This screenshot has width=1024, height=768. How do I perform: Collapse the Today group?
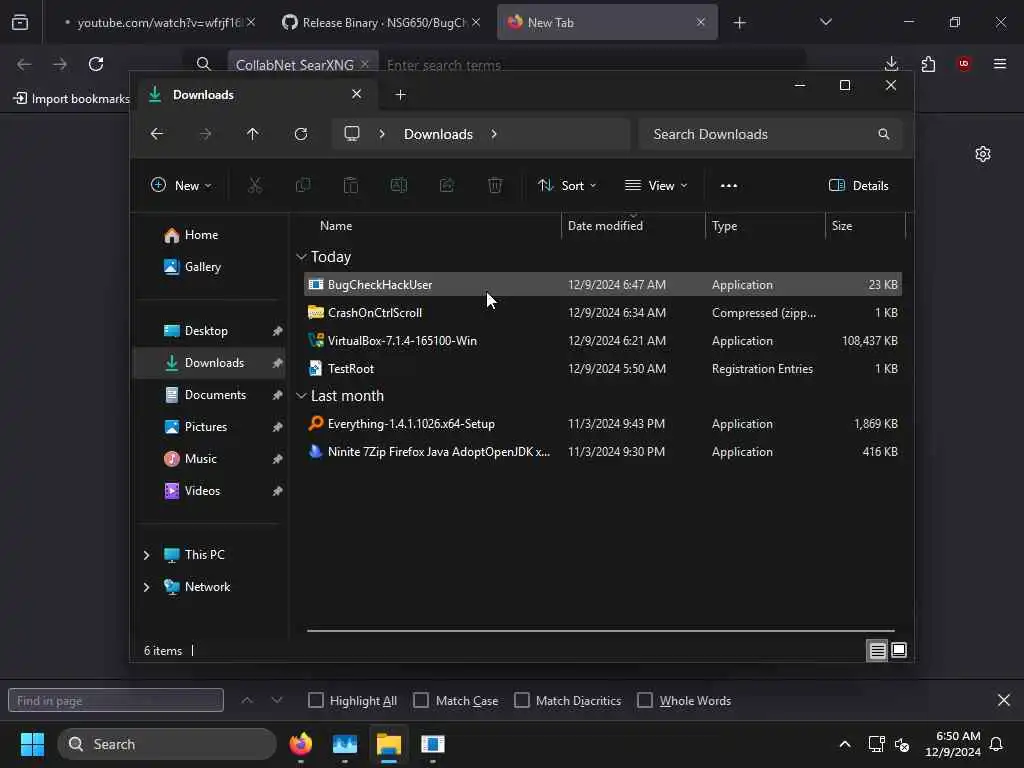301,257
